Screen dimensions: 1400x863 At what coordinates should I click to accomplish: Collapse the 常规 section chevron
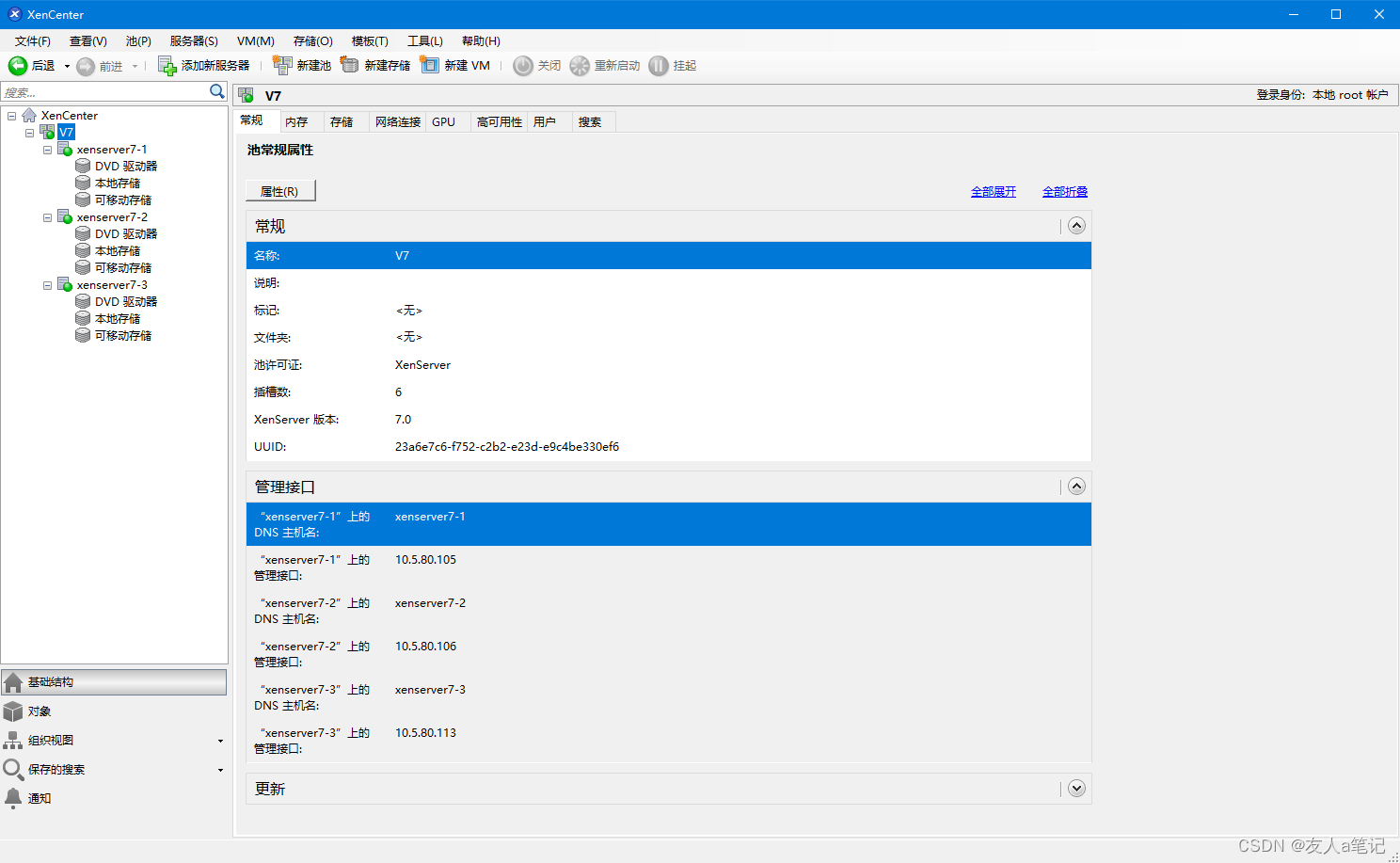pyautogui.click(x=1077, y=226)
